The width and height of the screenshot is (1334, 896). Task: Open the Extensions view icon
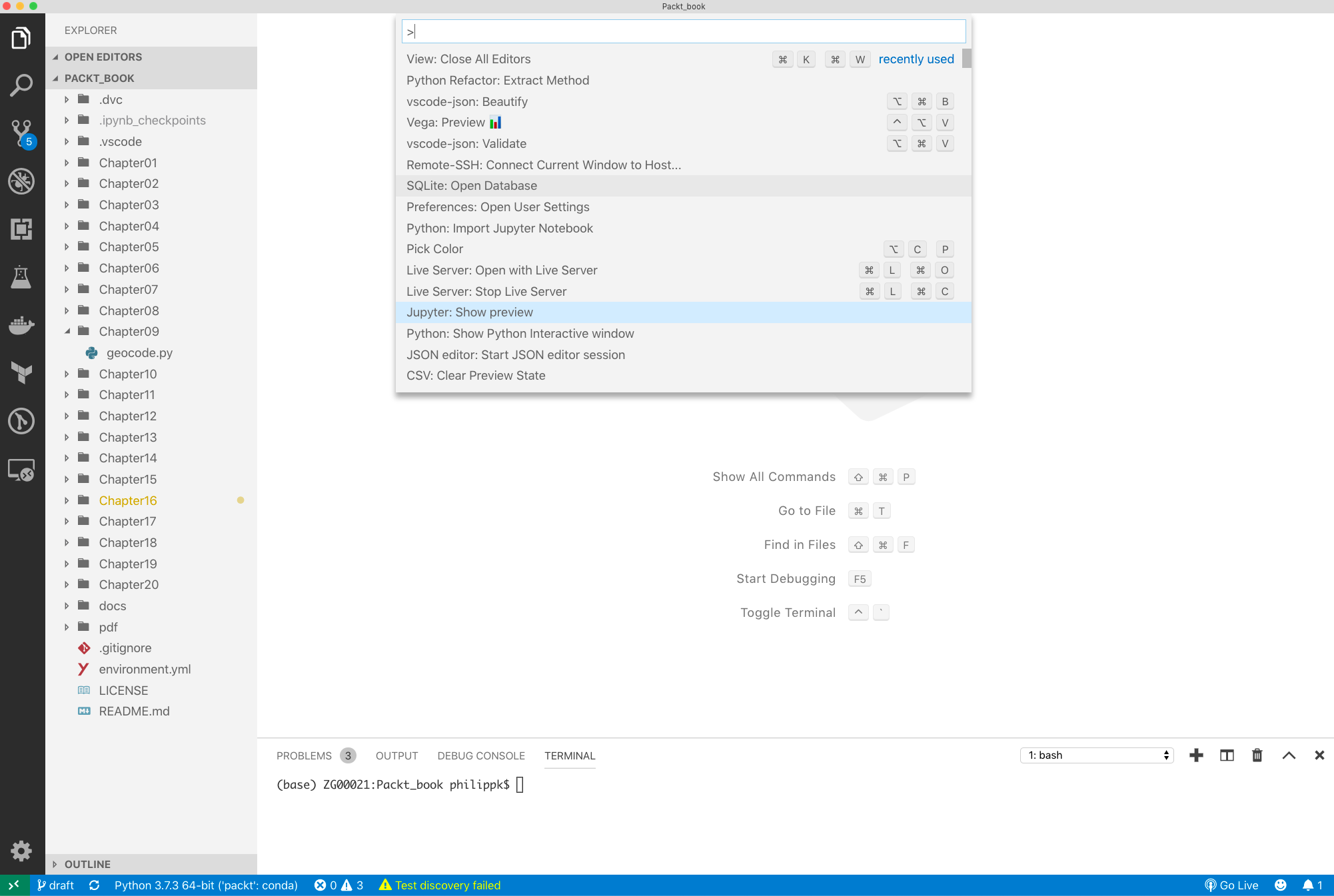[21, 229]
